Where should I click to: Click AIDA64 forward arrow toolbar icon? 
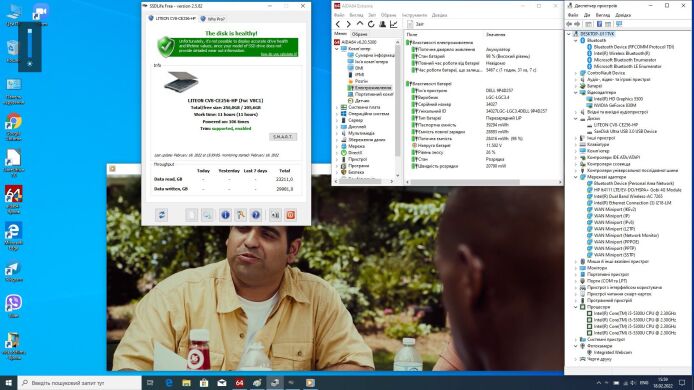pos(349,24)
